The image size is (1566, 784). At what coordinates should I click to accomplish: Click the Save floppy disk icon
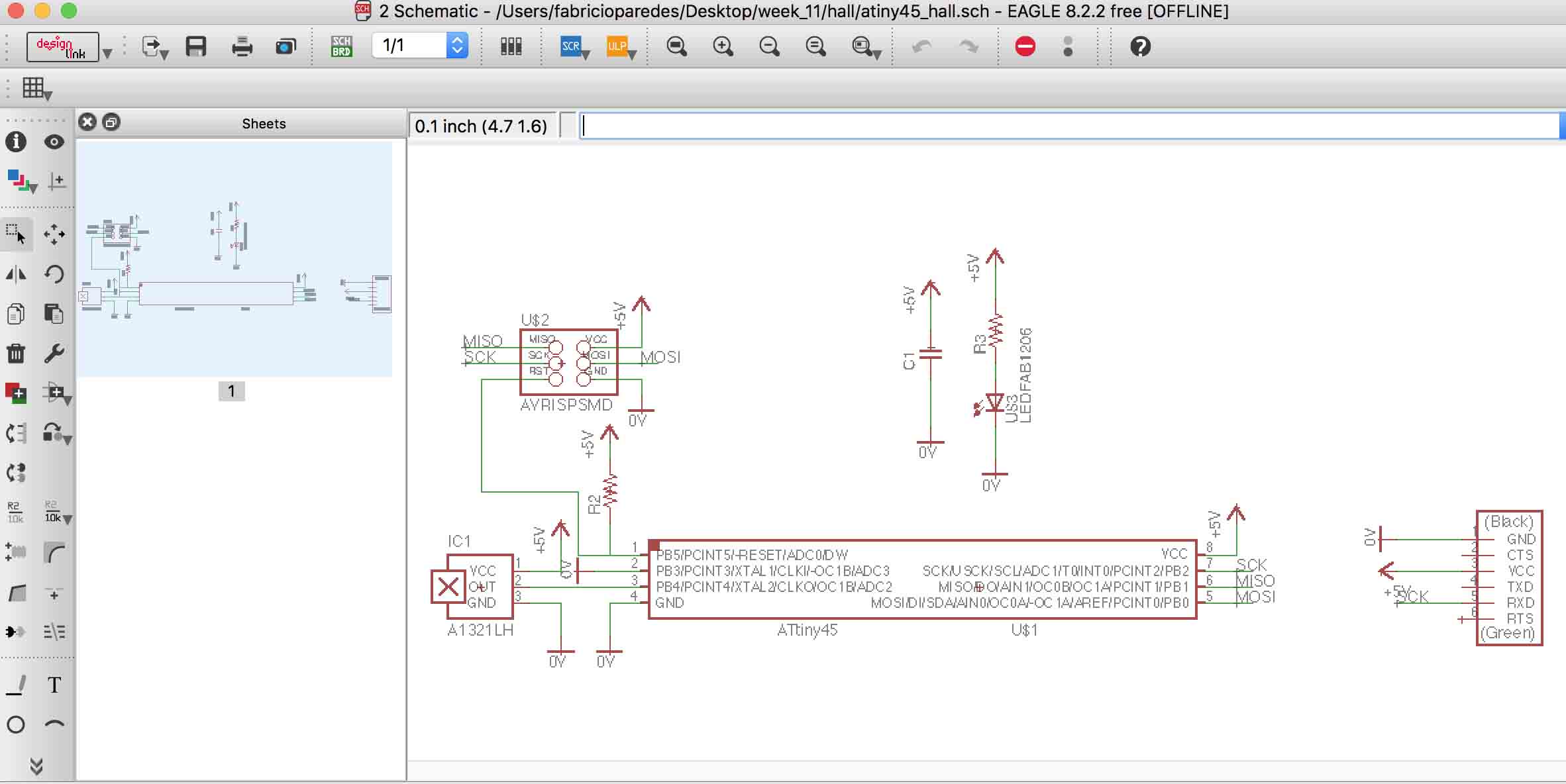click(196, 46)
